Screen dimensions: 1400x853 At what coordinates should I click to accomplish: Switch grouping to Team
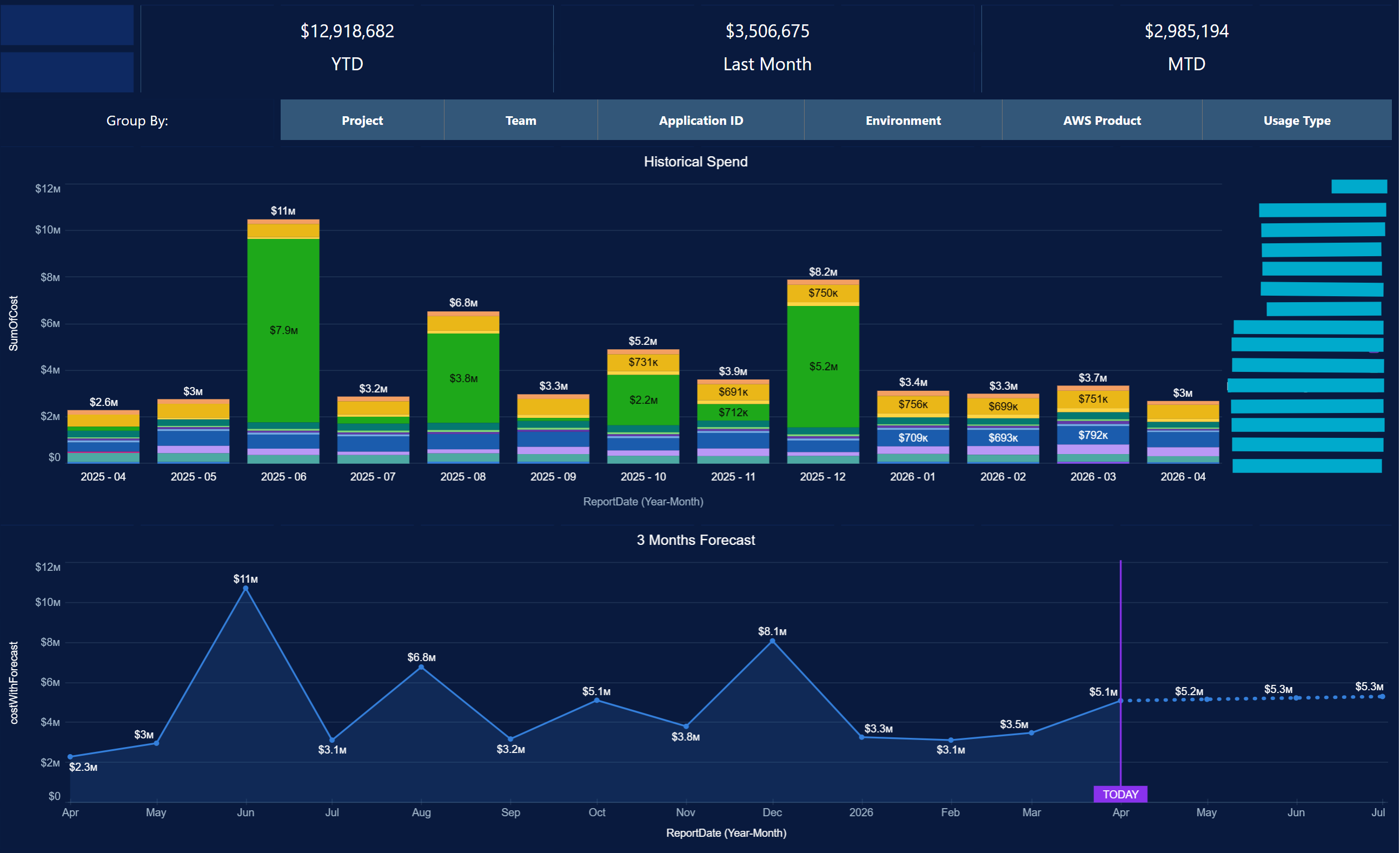tap(520, 121)
